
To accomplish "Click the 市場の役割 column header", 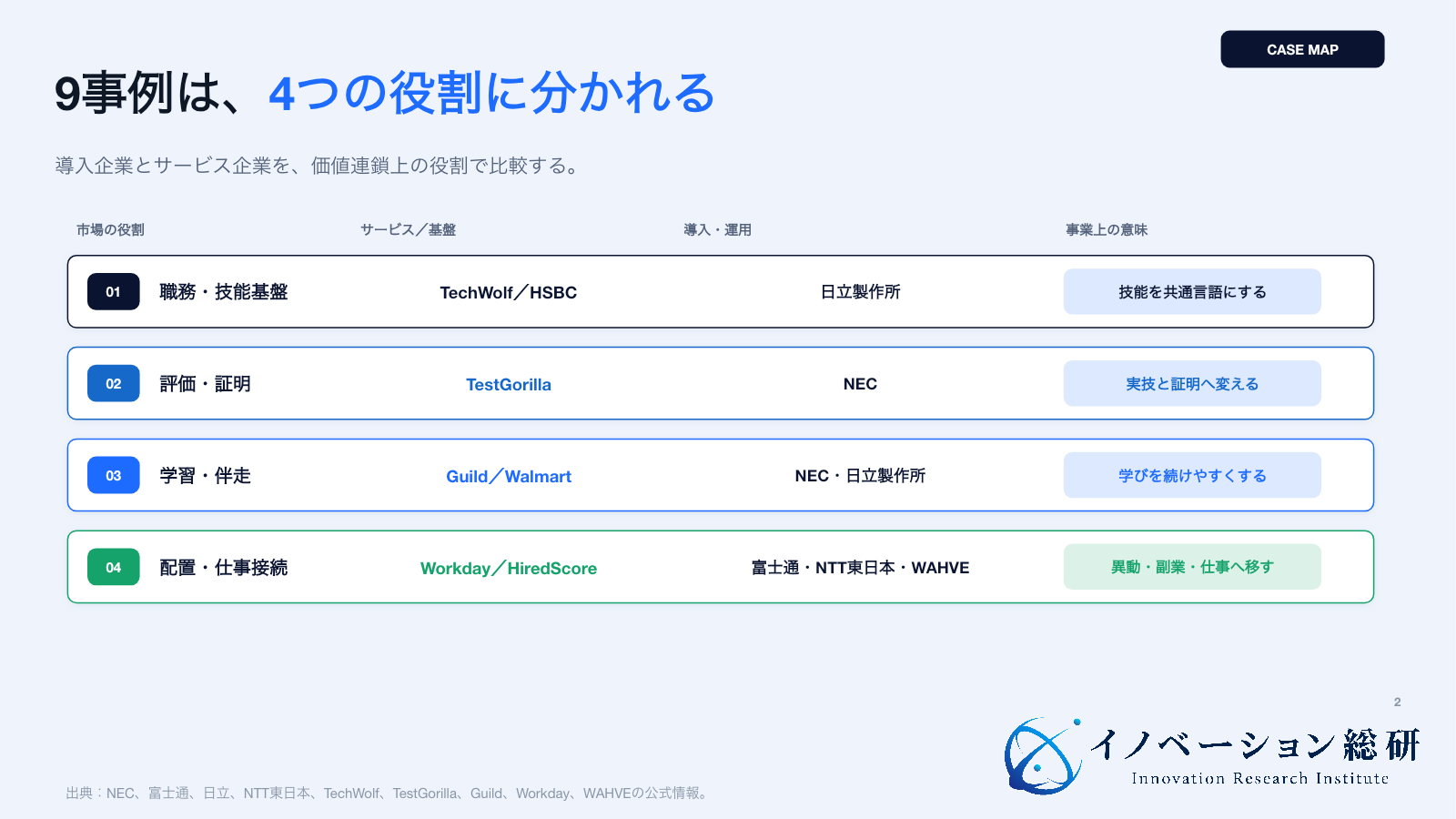I will tap(110, 229).
